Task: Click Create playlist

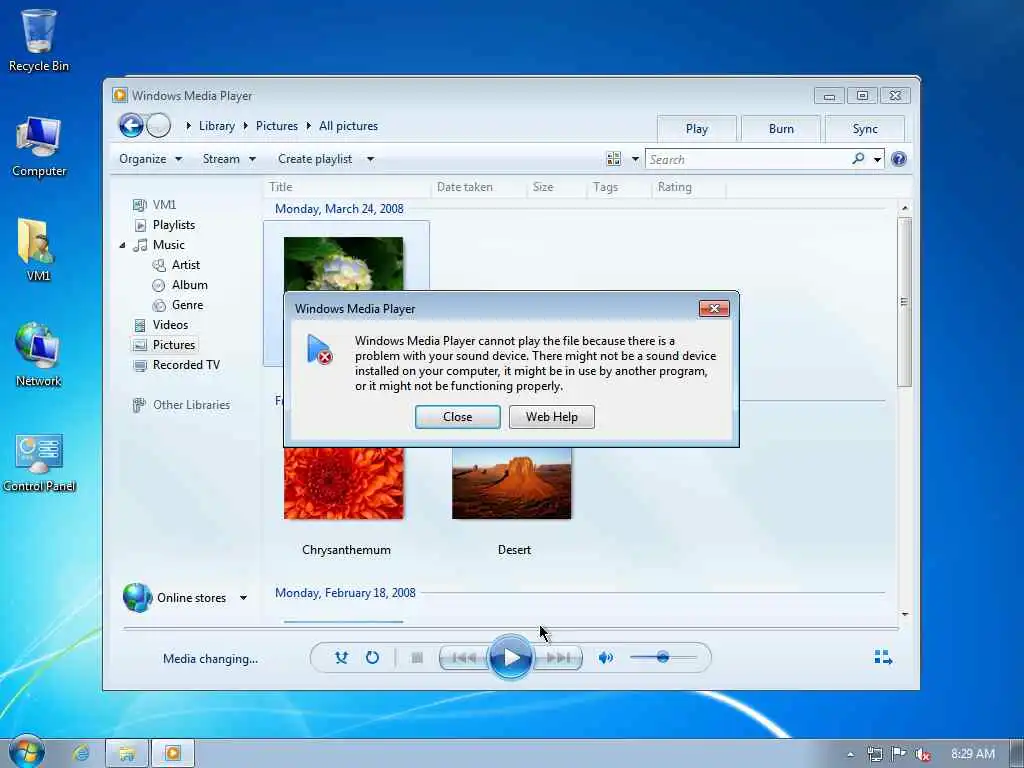Action: pyautogui.click(x=315, y=159)
